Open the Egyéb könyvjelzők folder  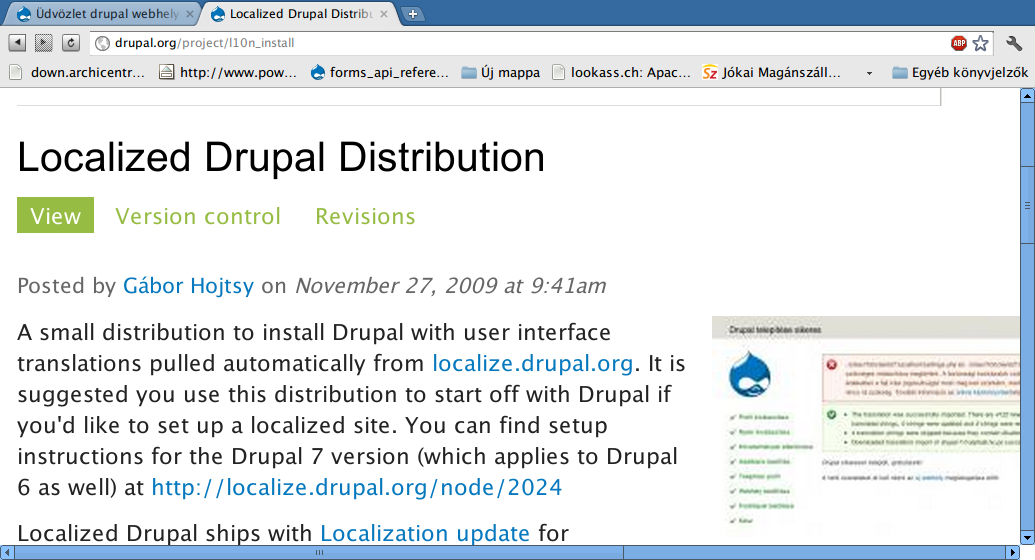click(960, 73)
